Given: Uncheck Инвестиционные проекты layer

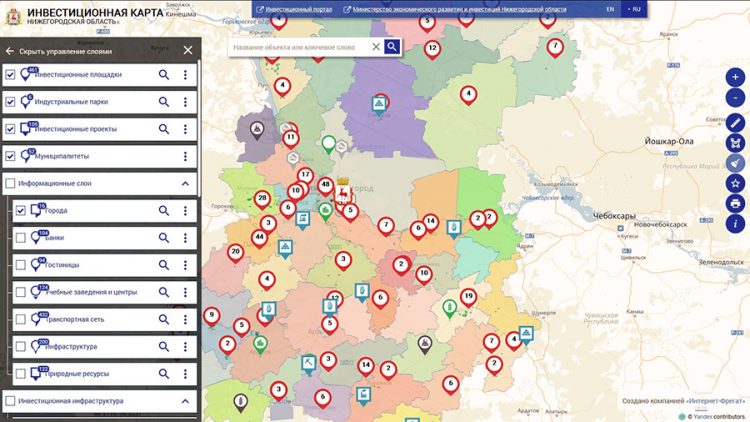Looking at the screenshot, I should [10, 129].
